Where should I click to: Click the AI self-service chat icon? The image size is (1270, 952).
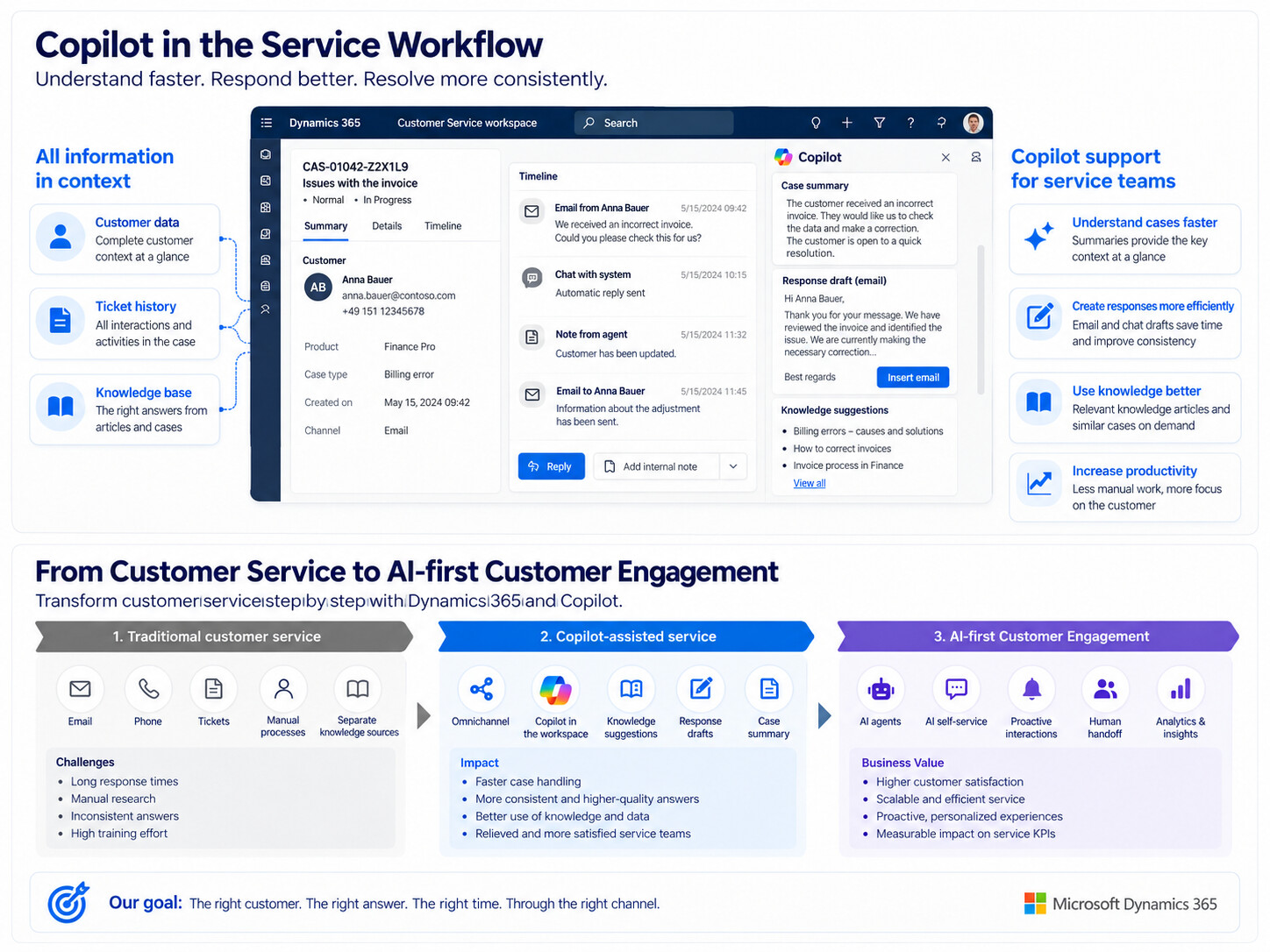956,689
